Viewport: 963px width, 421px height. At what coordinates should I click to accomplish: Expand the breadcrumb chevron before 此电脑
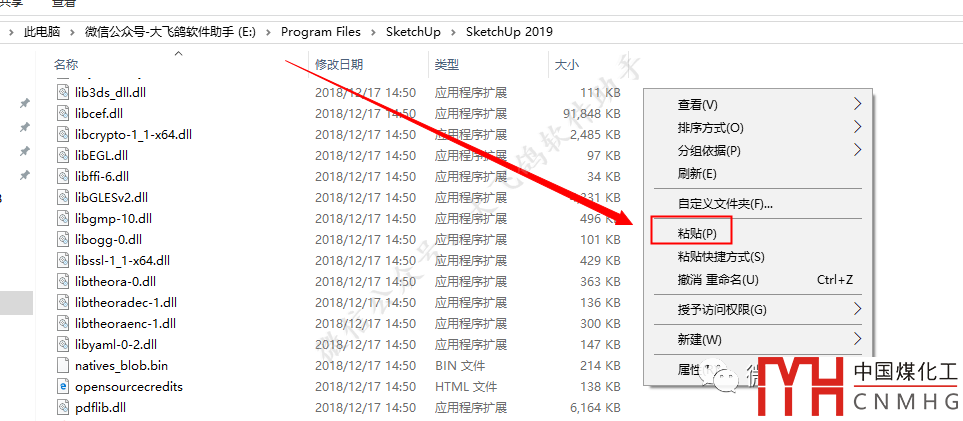click(x=12, y=32)
